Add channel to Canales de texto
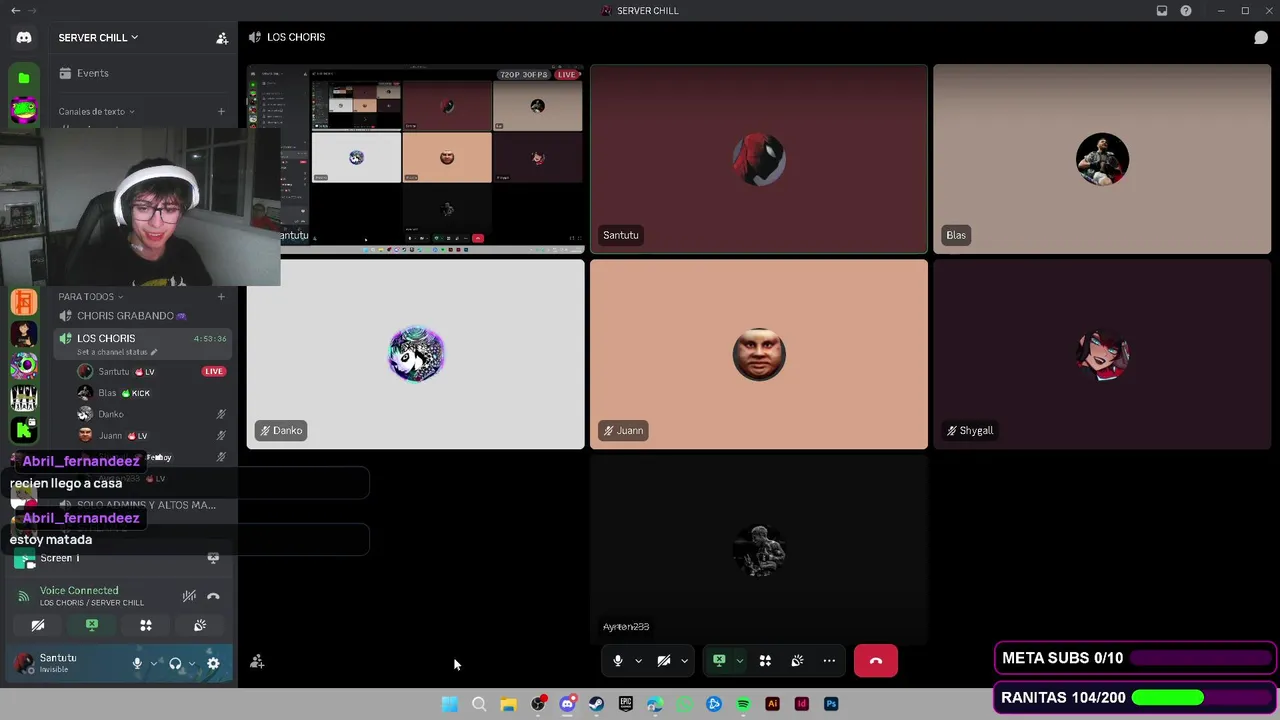The width and height of the screenshot is (1280, 720). (221, 111)
